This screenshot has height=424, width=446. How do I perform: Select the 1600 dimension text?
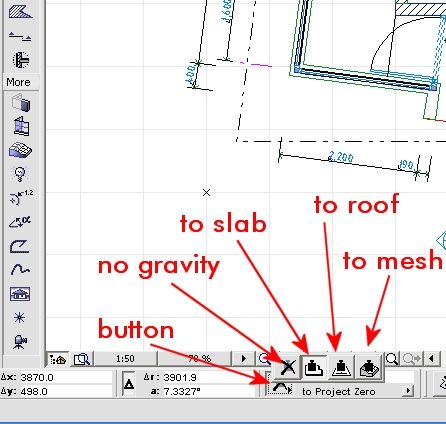[226, 11]
